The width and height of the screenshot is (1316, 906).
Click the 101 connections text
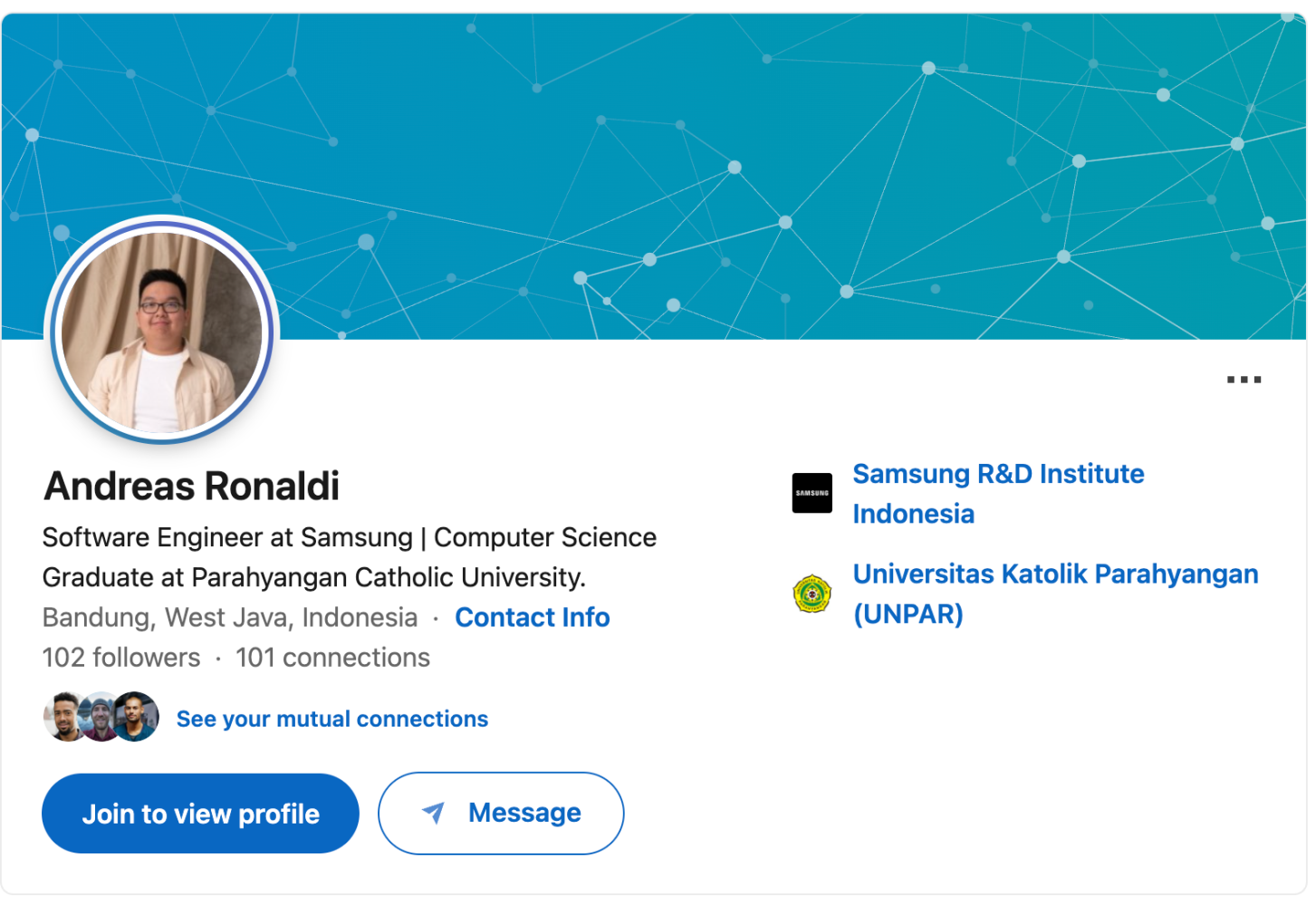point(332,658)
